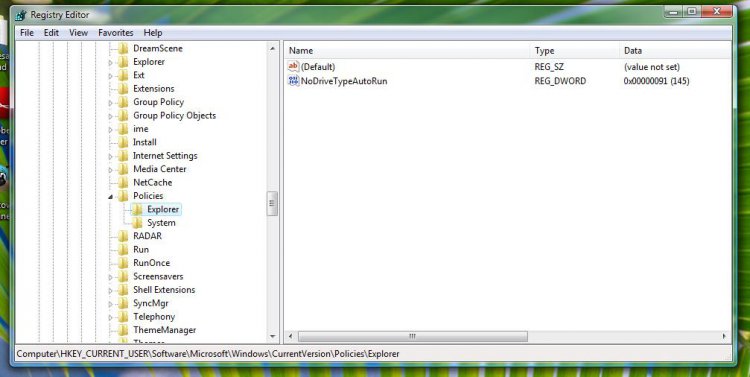Maximize the Registry Editor window
Screen dimensions: 750x377
692,11
